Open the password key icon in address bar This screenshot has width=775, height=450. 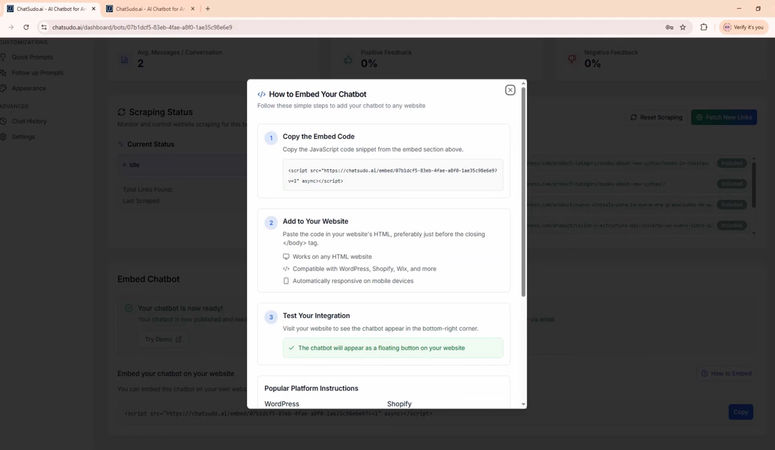coord(669,27)
